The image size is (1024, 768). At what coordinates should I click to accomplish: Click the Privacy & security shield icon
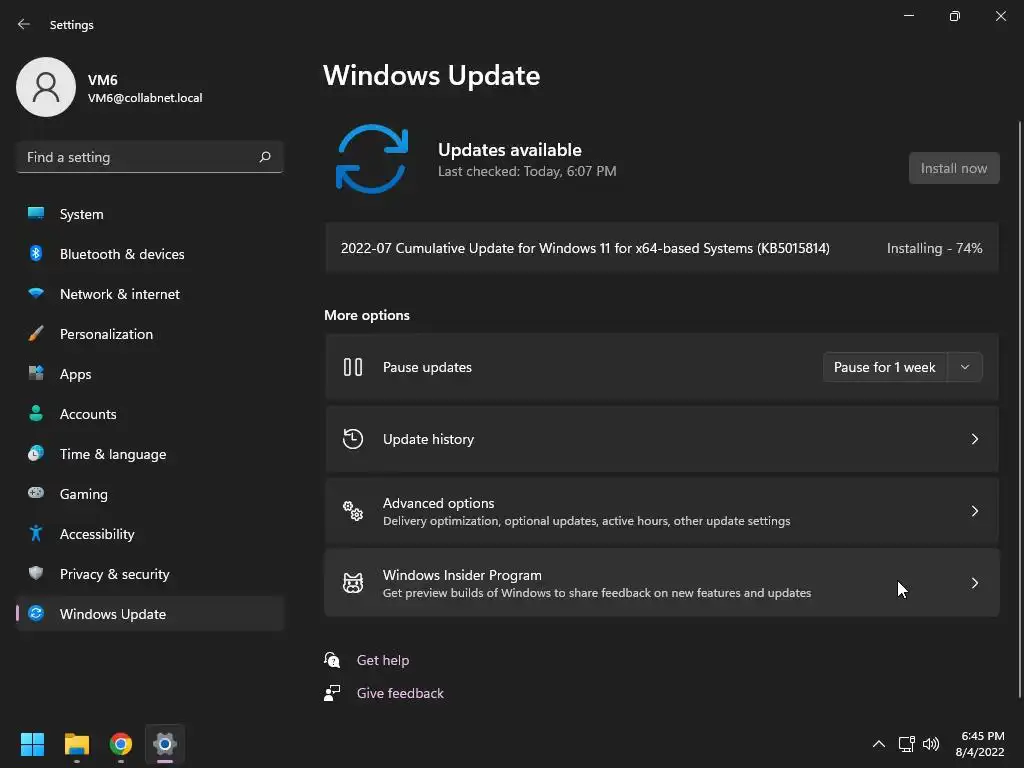click(36, 574)
